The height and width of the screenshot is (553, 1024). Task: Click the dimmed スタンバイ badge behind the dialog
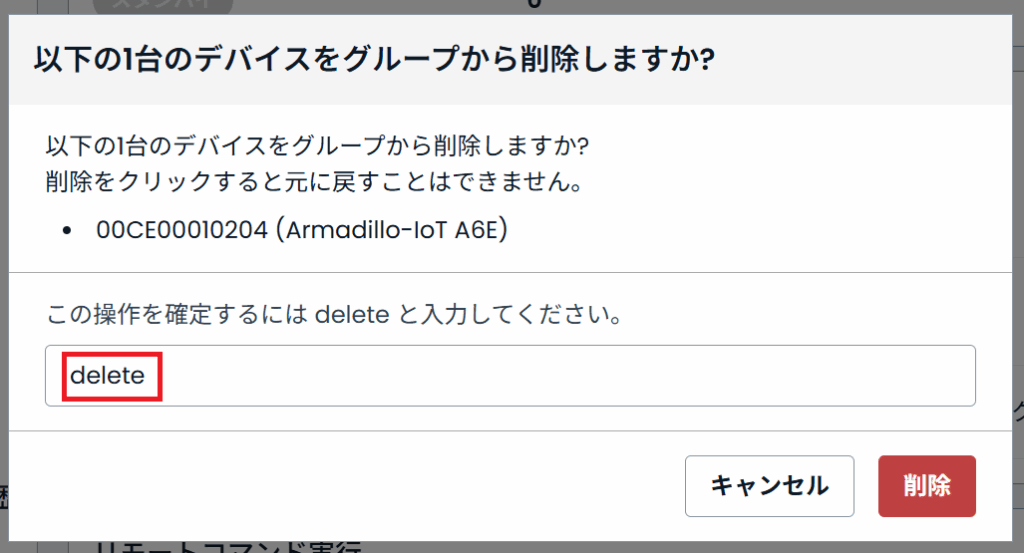click(x=162, y=5)
